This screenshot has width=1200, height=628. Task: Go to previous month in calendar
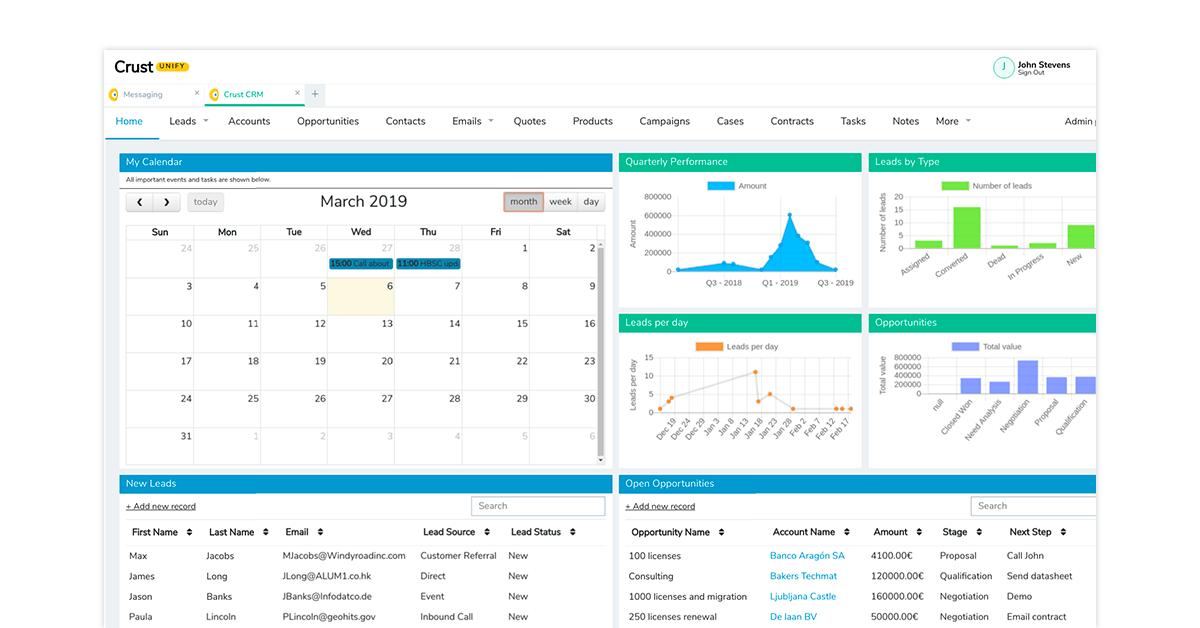pyautogui.click(x=139, y=202)
